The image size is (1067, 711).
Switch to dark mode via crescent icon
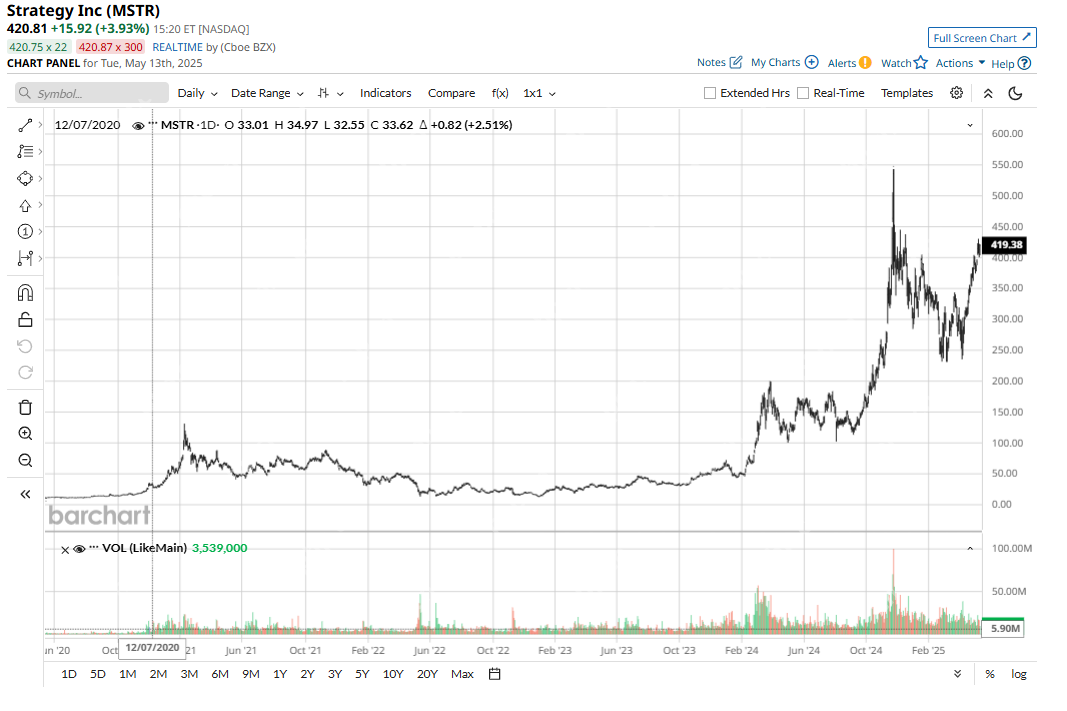click(1015, 92)
